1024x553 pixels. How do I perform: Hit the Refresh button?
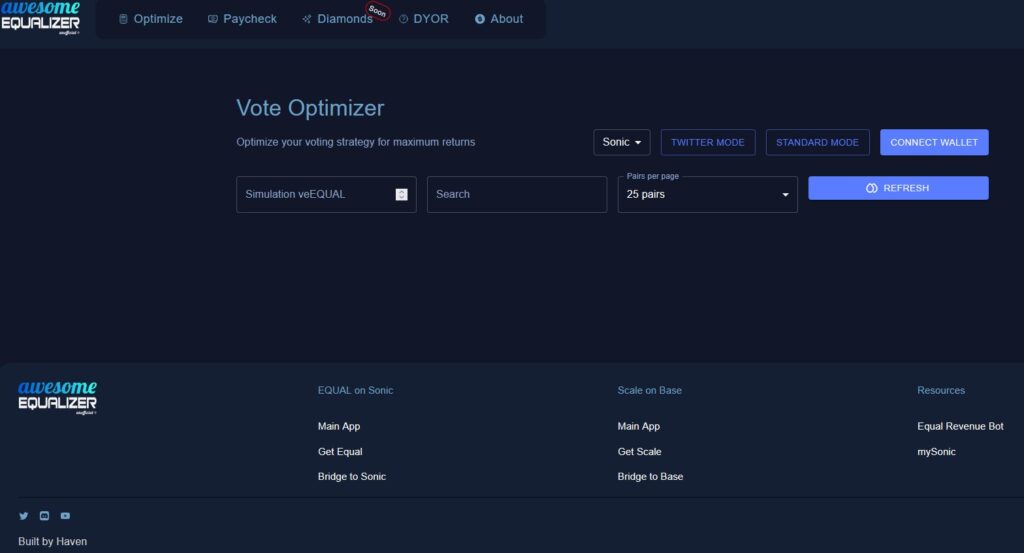point(898,188)
